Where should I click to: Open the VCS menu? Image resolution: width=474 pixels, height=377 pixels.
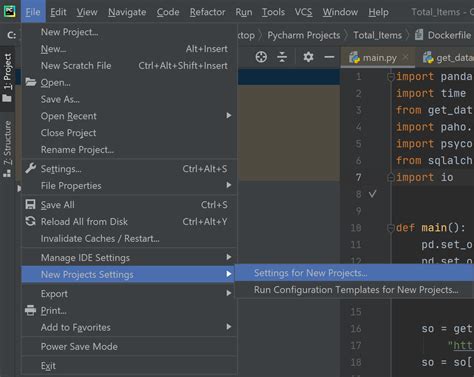click(x=303, y=12)
